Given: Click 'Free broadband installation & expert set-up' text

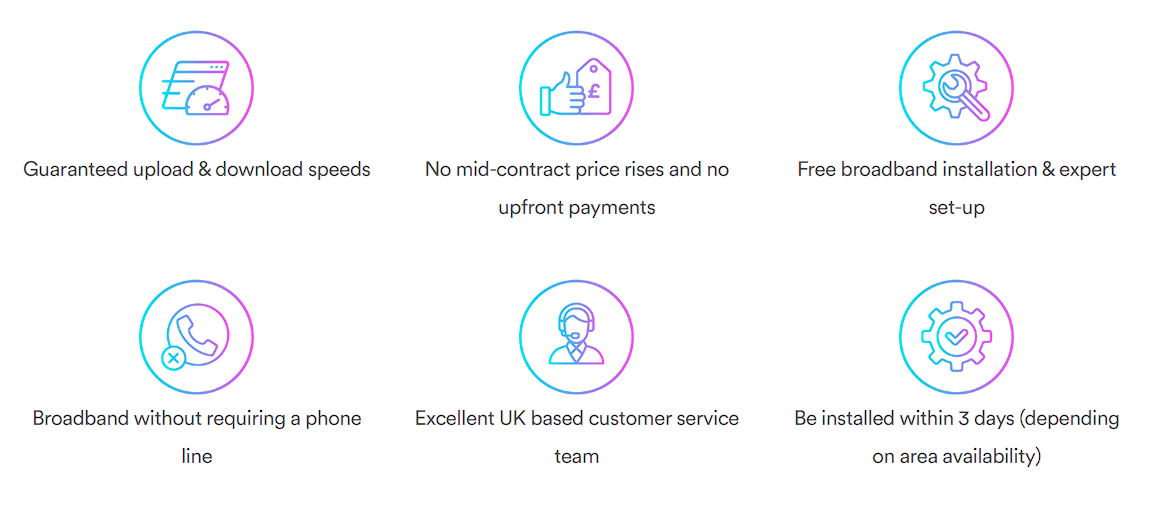Looking at the screenshot, I should (956, 188).
